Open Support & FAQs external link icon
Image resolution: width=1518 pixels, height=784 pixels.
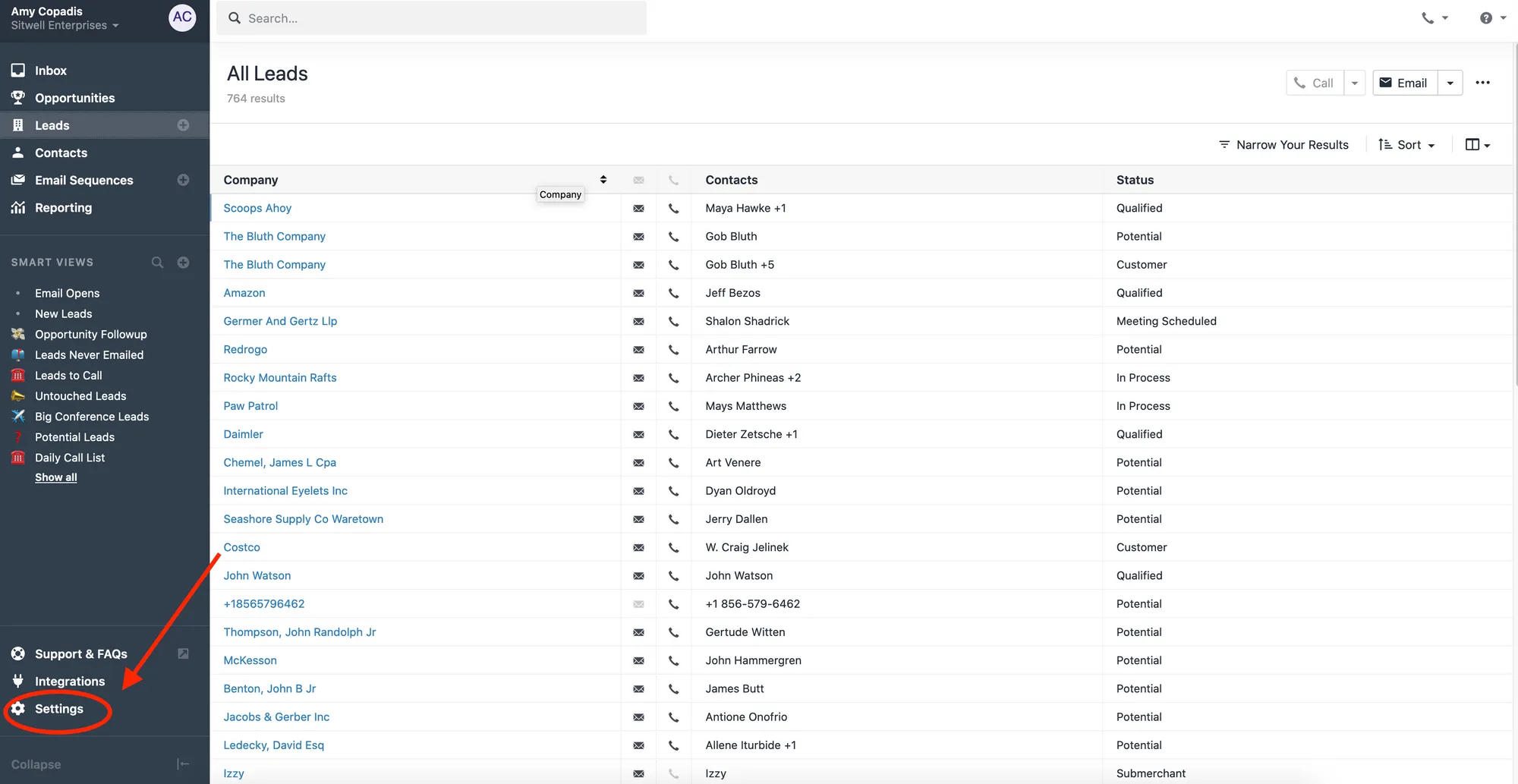click(183, 653)
